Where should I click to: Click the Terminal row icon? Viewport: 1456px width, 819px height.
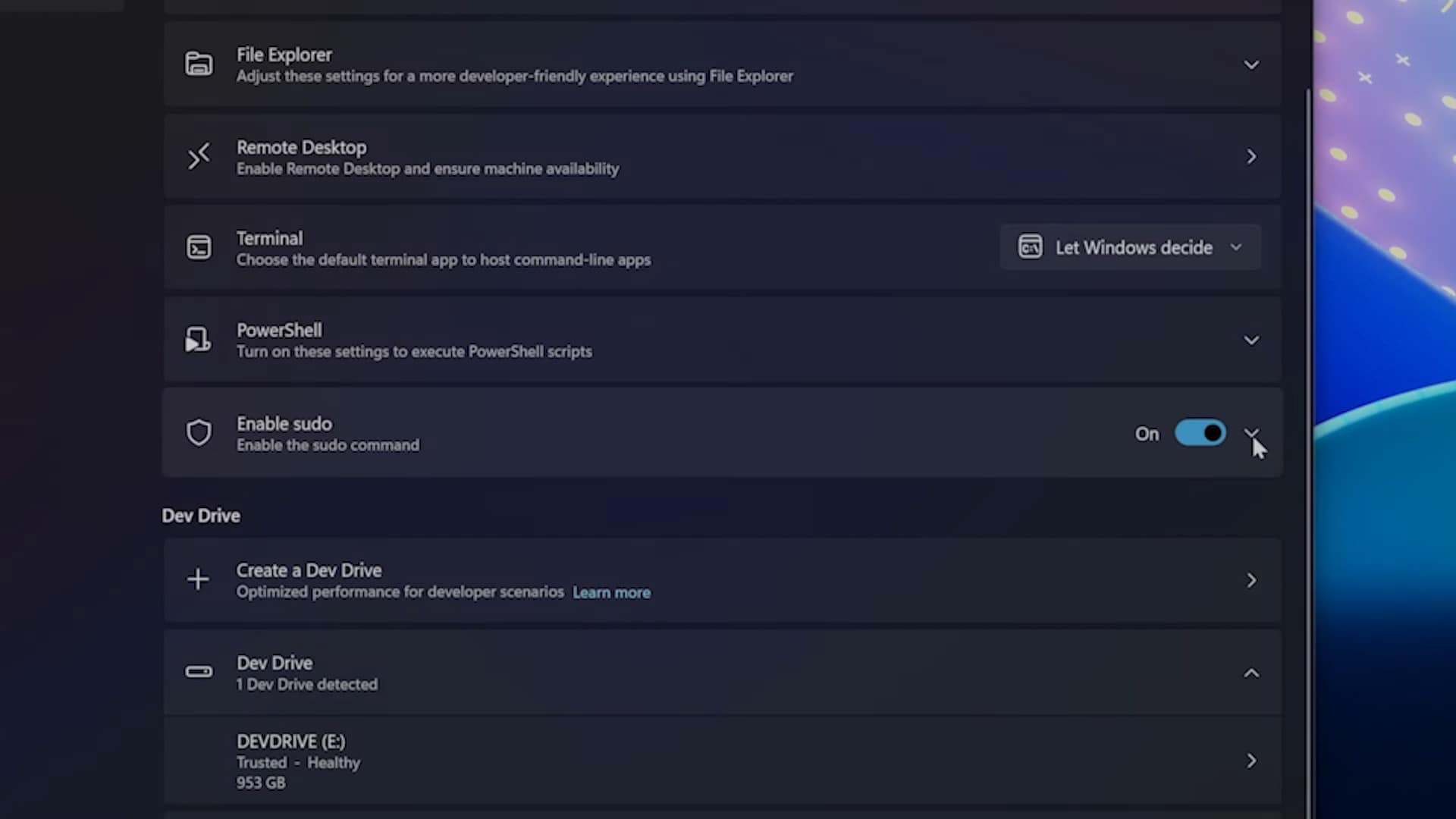point(199,248)
